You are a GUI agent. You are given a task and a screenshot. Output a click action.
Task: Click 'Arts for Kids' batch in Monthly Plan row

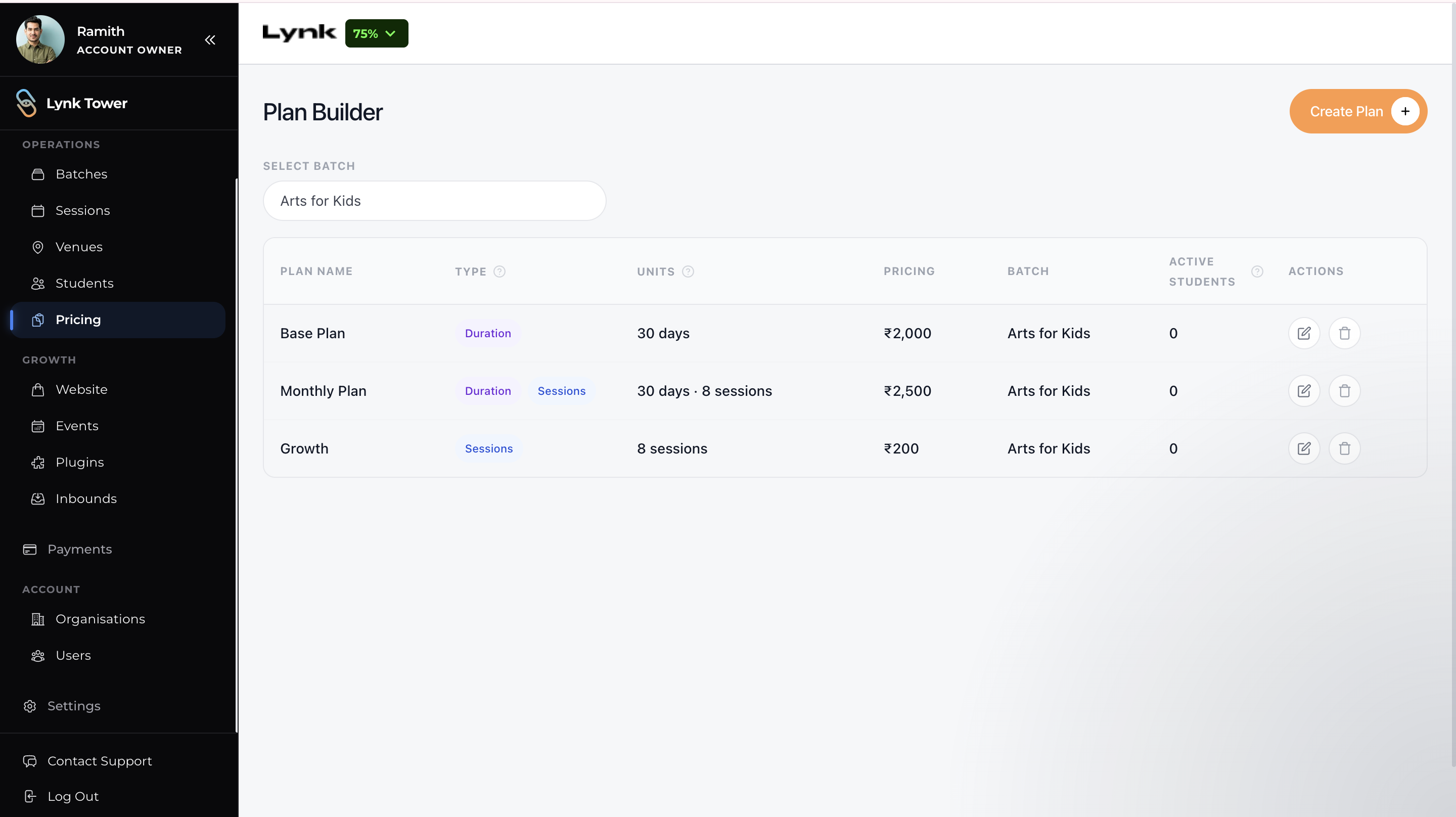pos(1049,391)
